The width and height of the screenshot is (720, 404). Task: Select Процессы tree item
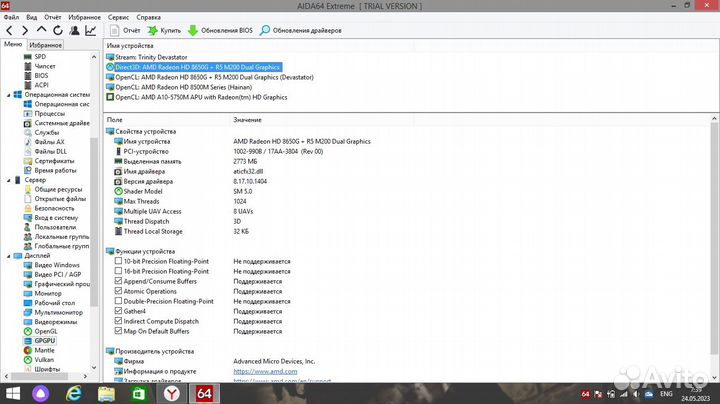click(50, 113)
